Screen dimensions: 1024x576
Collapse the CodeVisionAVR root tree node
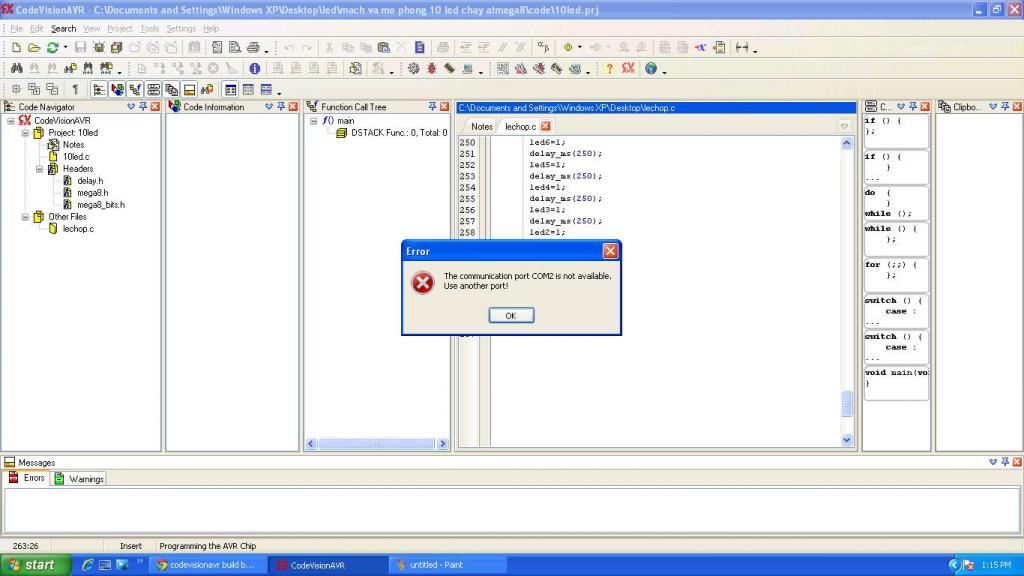click(11, 121)
